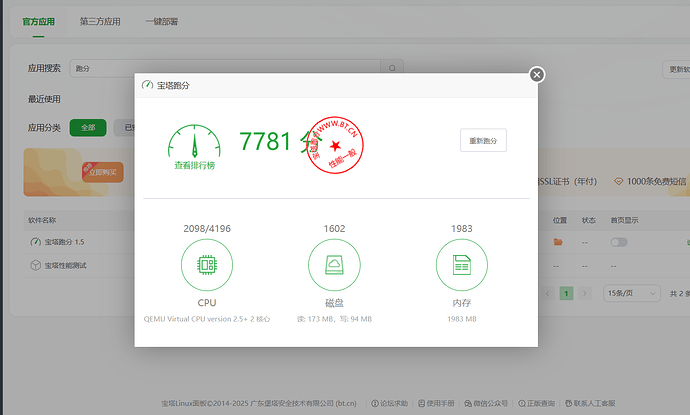
Task: Click the 立即购买 button on banner
Action: click(103, 172)
